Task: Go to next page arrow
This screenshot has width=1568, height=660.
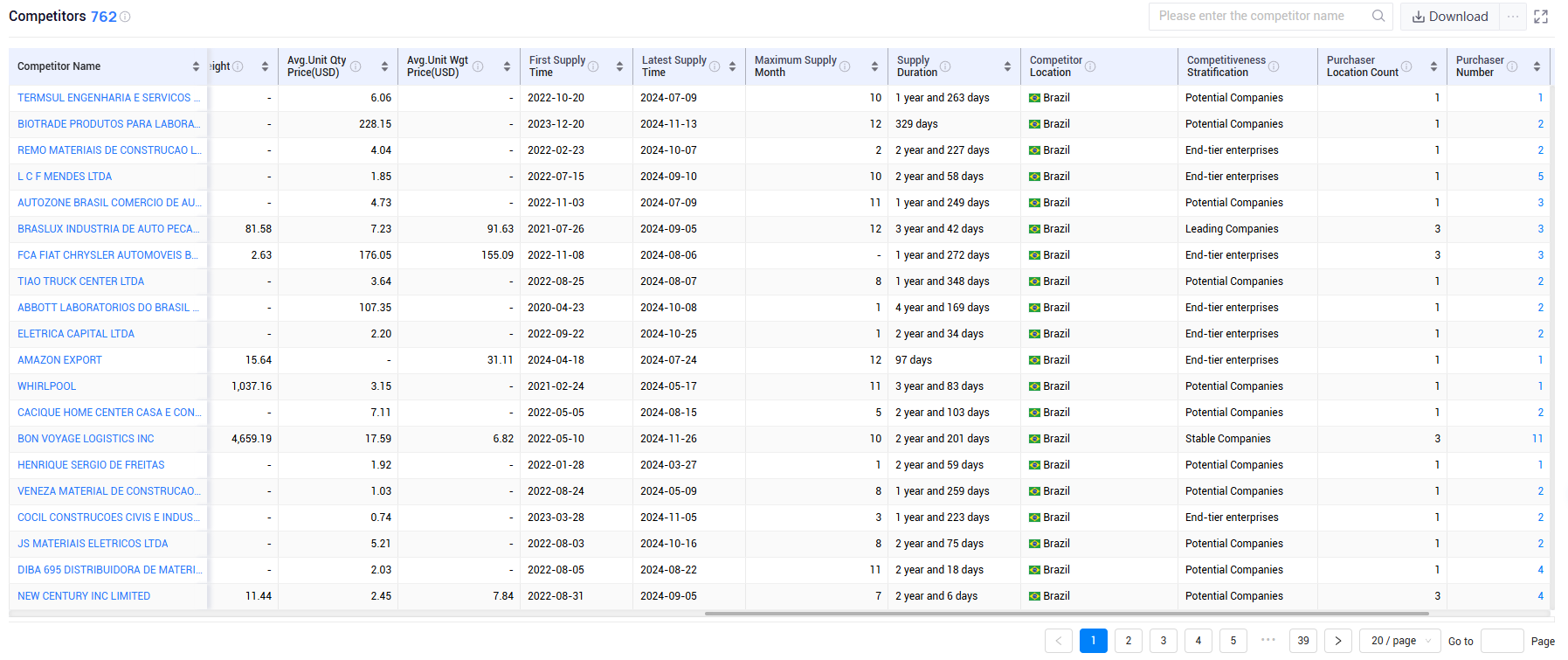Action: [1338, 641]
